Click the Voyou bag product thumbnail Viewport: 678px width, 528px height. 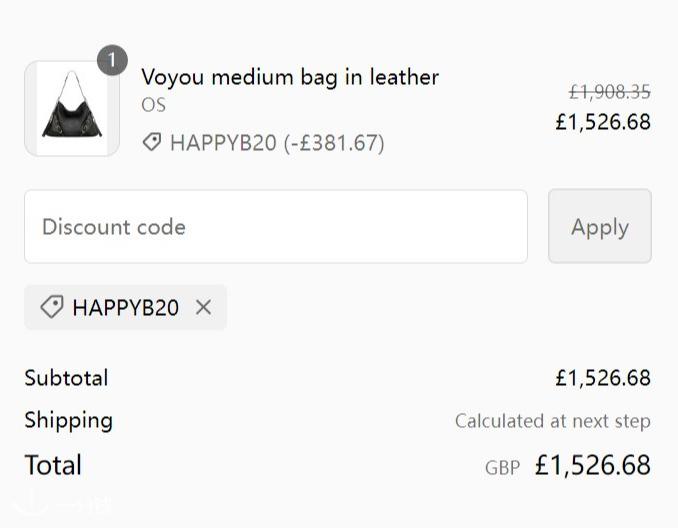[71, 108]
